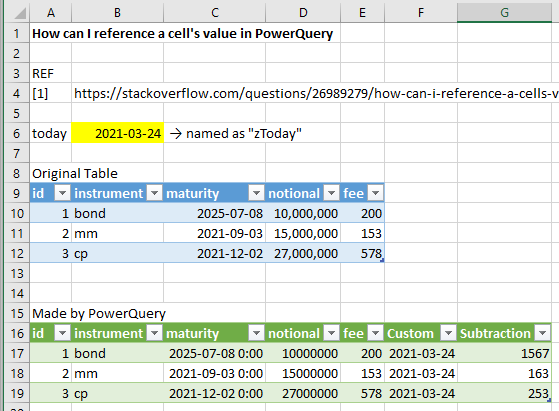Image resolution: width=559 pixels, height=411 pixels.
Task: Open maturity filter dropdown in Original Table
Action: coord(256,193)
